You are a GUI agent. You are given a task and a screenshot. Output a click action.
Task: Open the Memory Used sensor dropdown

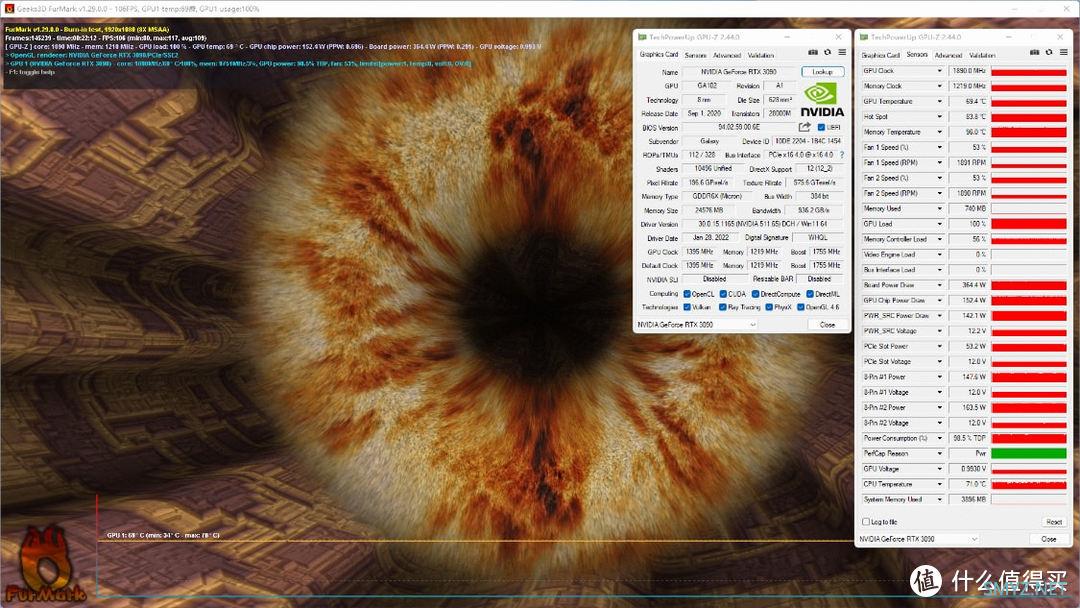click(939, 209)
